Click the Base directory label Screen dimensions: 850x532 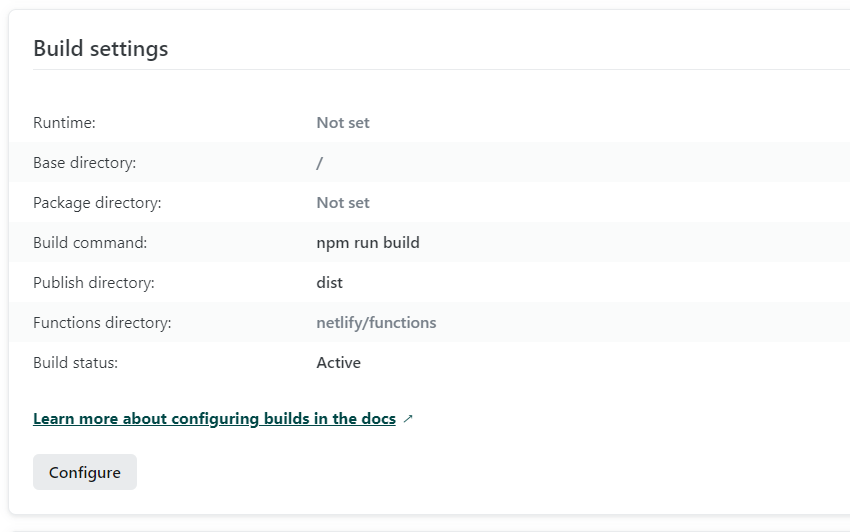coord(85,163)
